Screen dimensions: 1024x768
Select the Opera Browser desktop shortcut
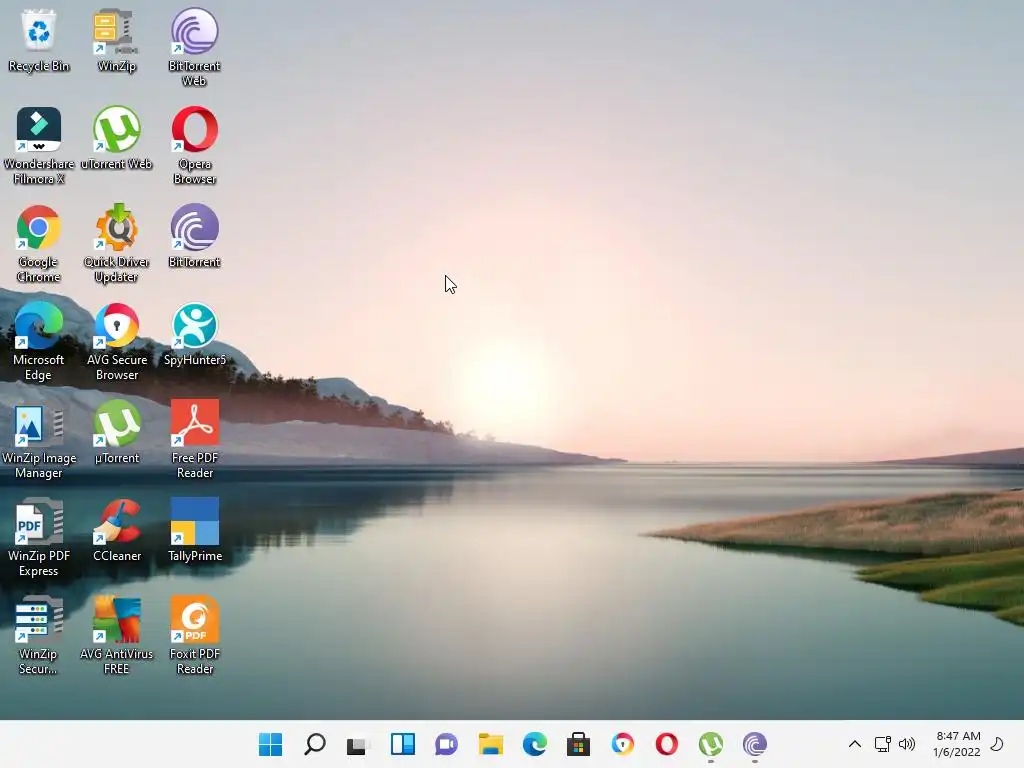pyautogui.click(x=194, y=146)
